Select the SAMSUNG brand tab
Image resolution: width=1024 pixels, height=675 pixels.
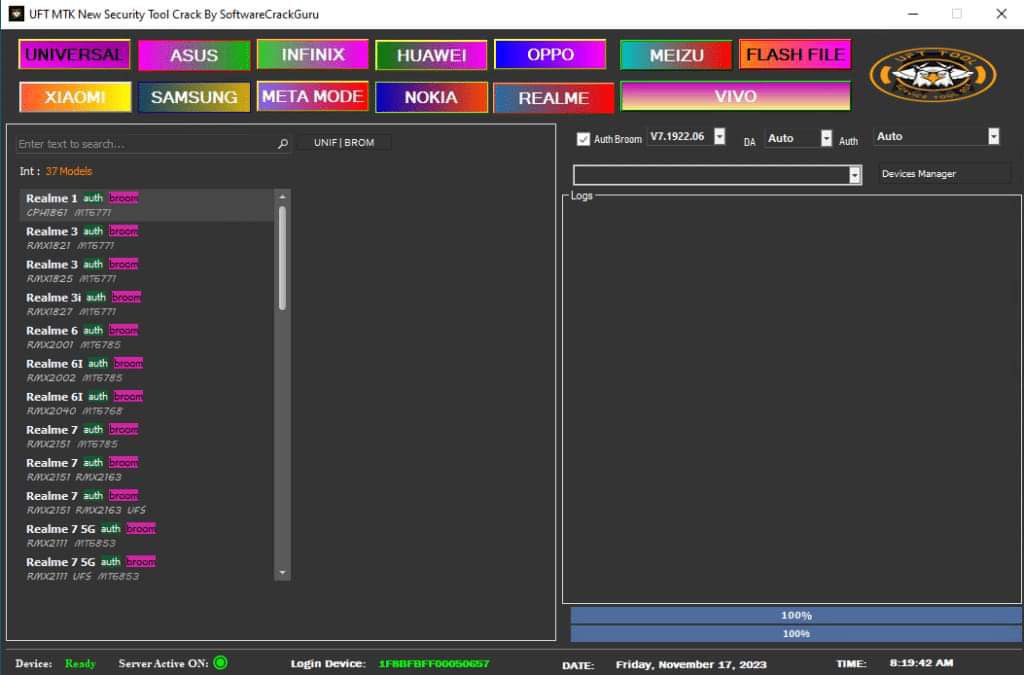coord(194,97)
